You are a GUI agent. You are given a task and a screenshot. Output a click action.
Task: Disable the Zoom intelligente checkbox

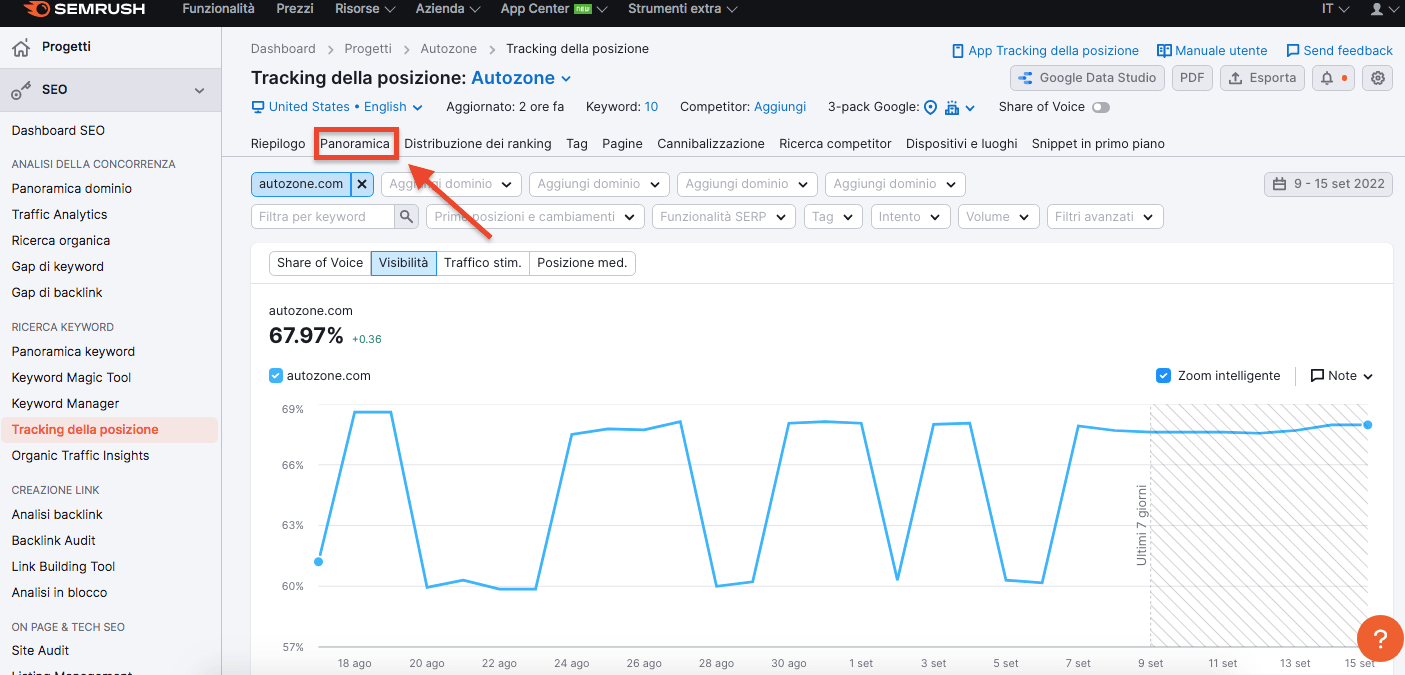click(1163, 376)
